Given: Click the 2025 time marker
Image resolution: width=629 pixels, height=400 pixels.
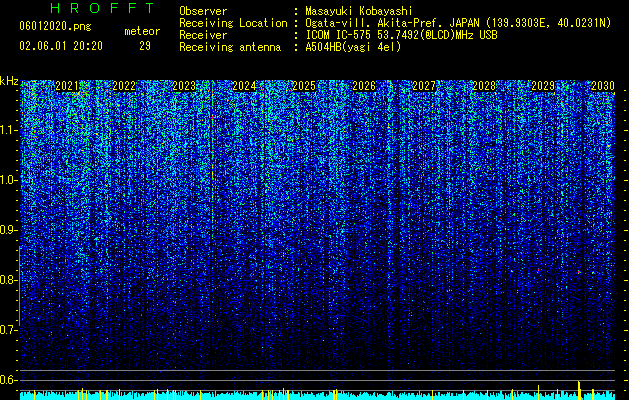Looking at the screenshot, I should pyautogui.click(x=304, y=86).
